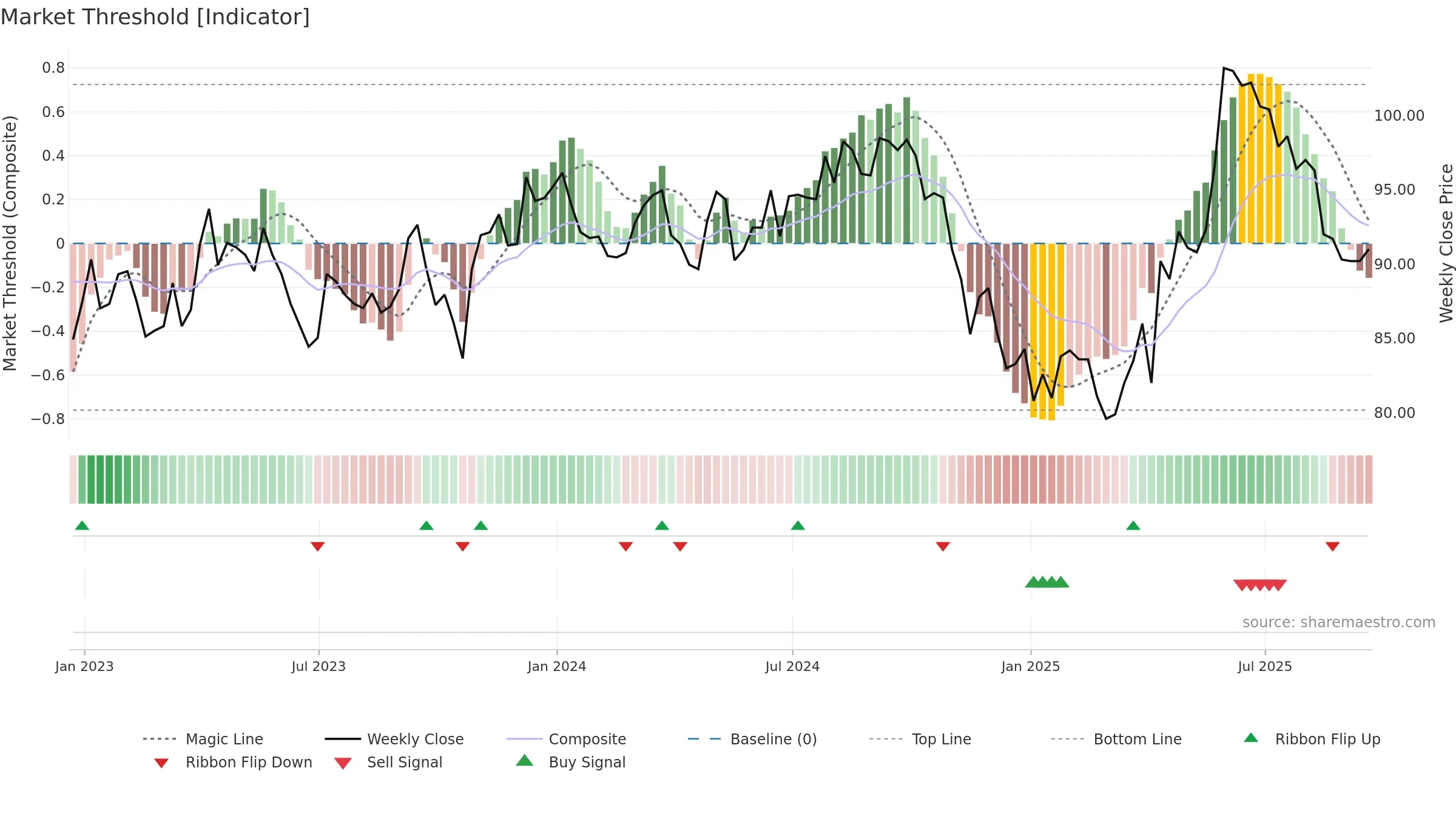
Task: Click the Weekly Close Price axis title
Action: tap(1446, 243)
